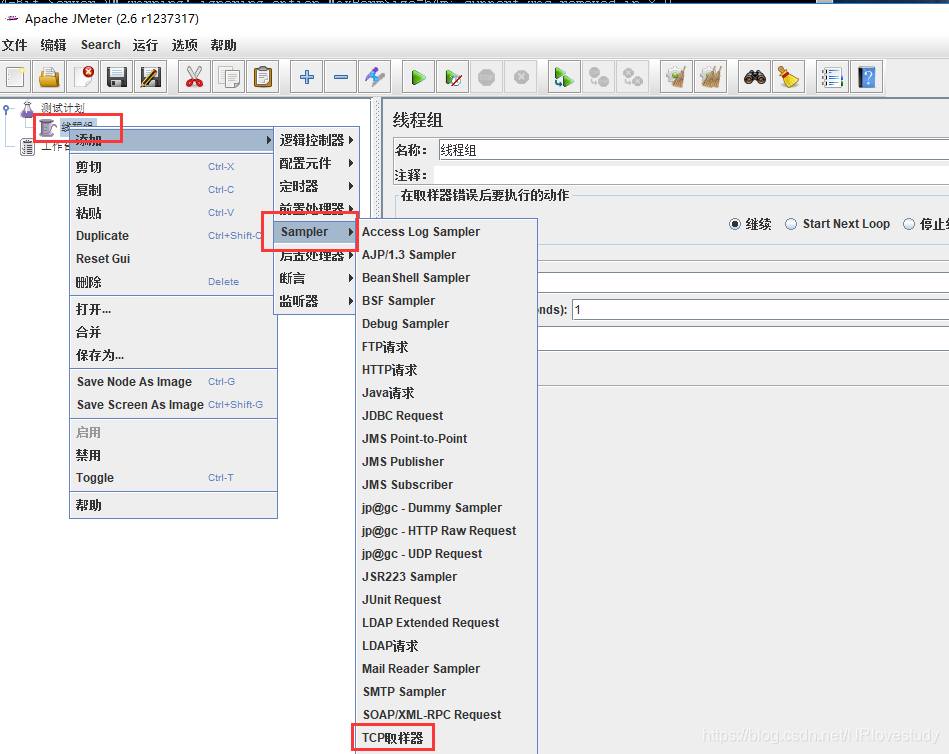Choose FTP请求 sampler
Screen dimensions: 949x754
click(446, 347)
